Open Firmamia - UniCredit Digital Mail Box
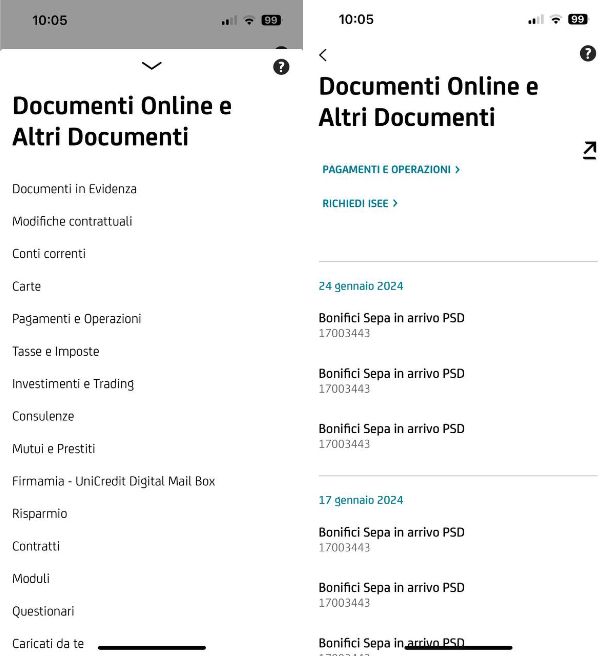Viewport: 610px width, 657px height. [113, 481]
